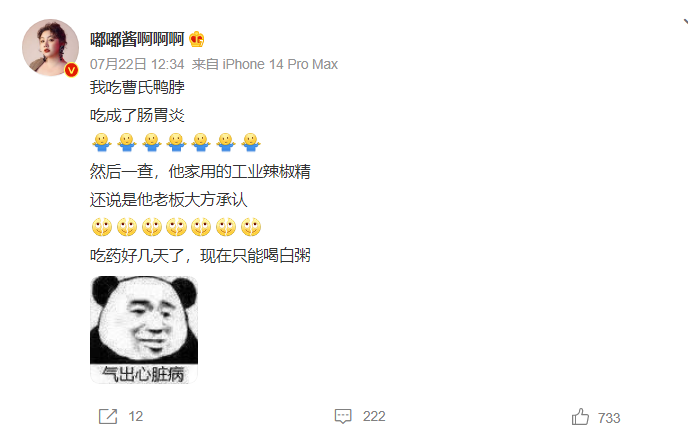Click the 气出心脏病 meme caption
688x435 pixels.
[x=143, y=374]
